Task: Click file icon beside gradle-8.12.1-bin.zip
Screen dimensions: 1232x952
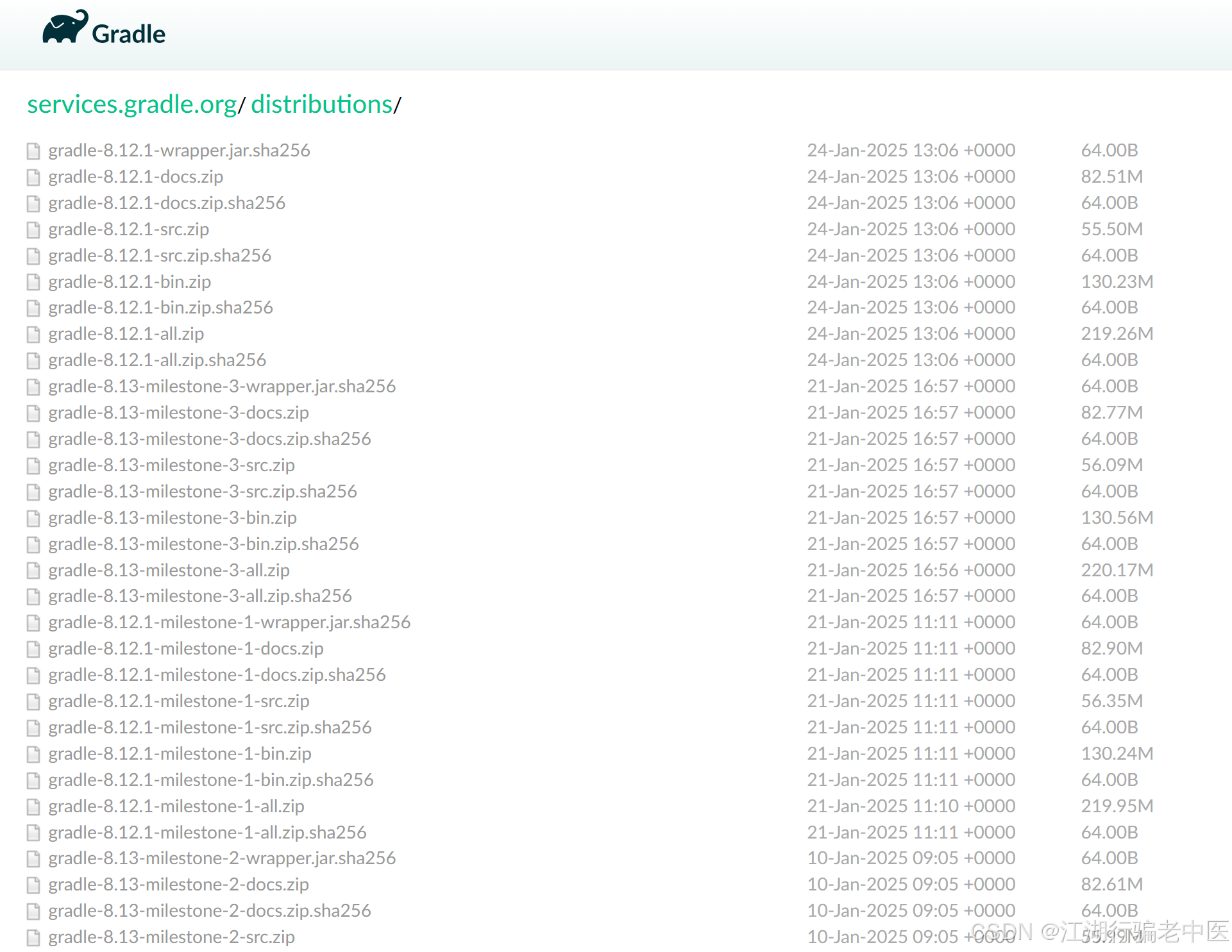Action: (x=33, y=282)
